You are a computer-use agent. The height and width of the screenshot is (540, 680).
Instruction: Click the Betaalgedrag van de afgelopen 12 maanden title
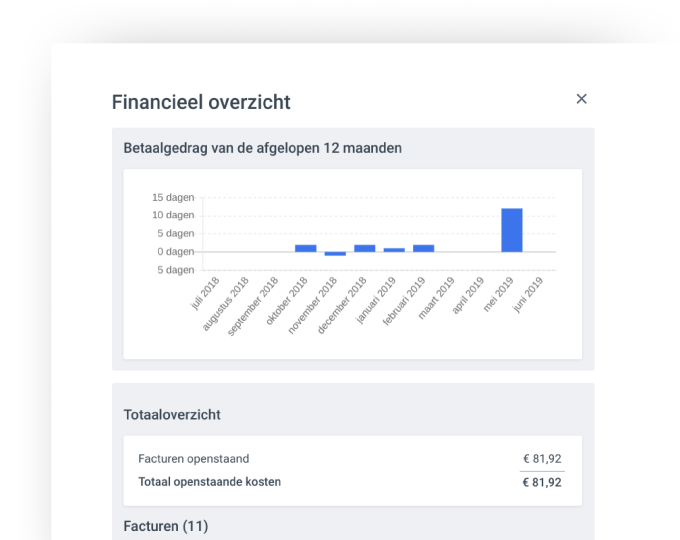coord(262,148)
